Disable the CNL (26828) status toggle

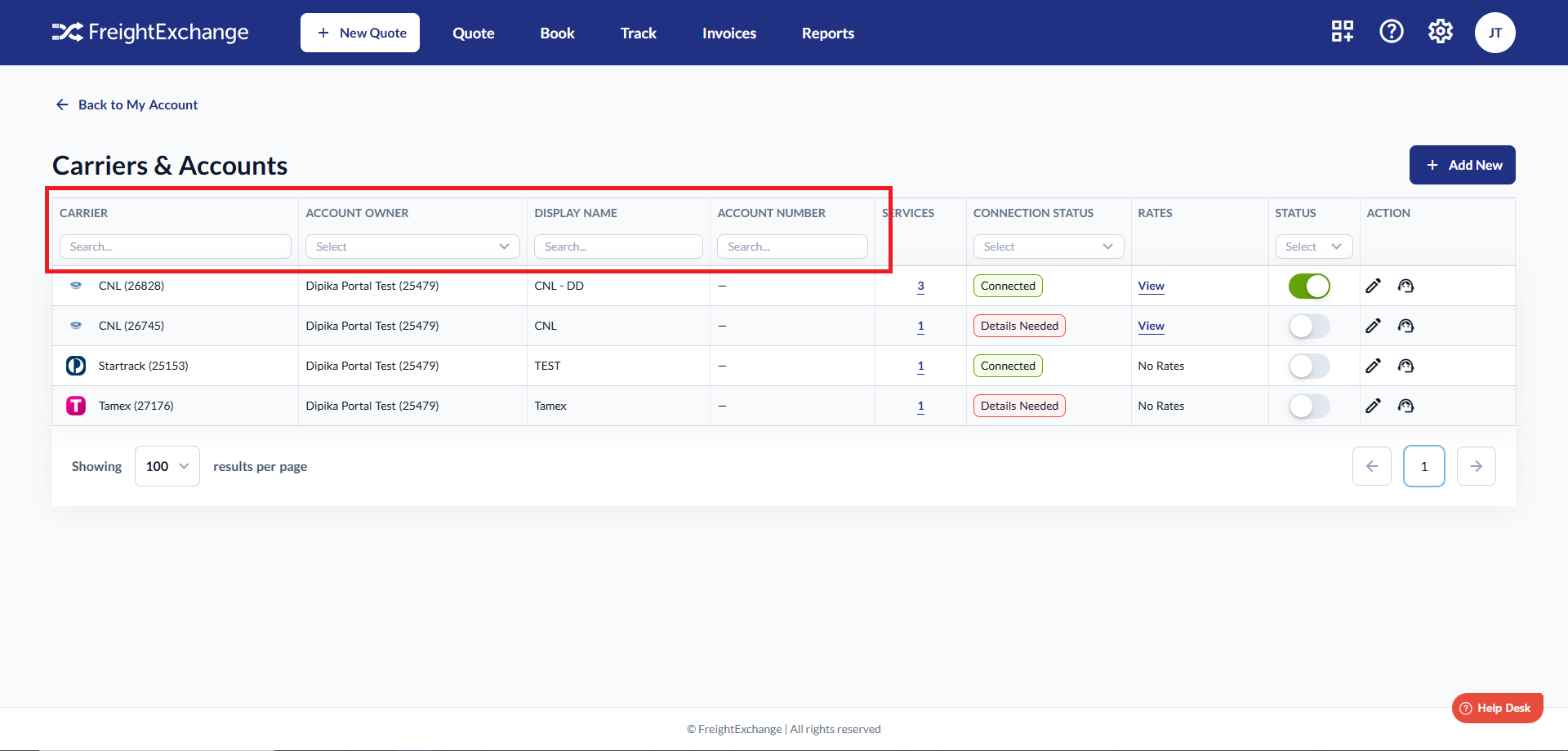click(x=1309, y=286)
